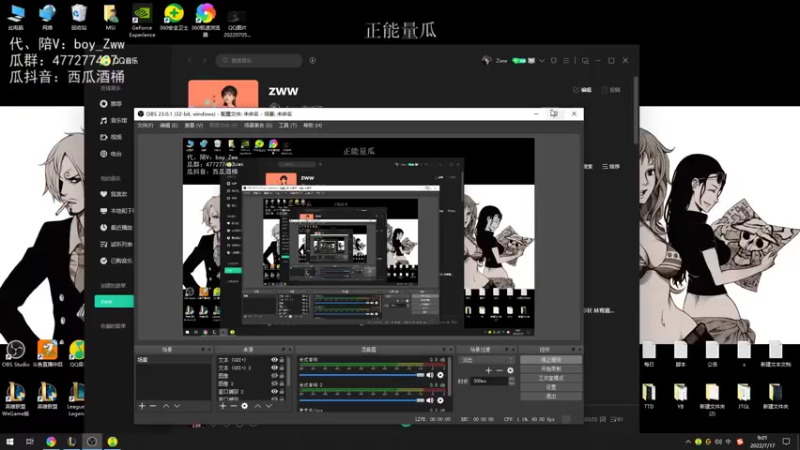This screenshot has height=450, width=800.
Task: Open 推荐 in the QQ Music sidebar
Action: (112, 104)
